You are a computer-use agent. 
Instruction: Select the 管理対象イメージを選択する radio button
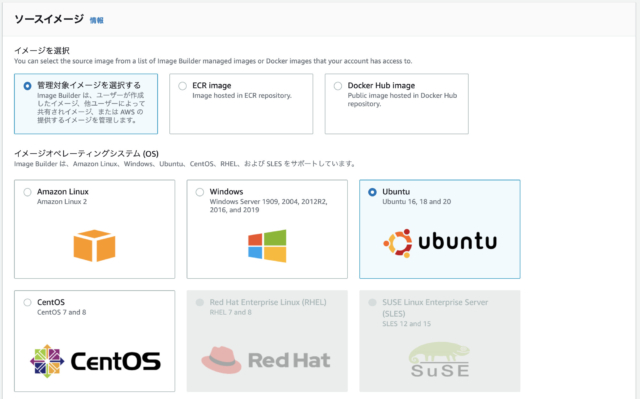pyautogui.click(x=27, y=86)
